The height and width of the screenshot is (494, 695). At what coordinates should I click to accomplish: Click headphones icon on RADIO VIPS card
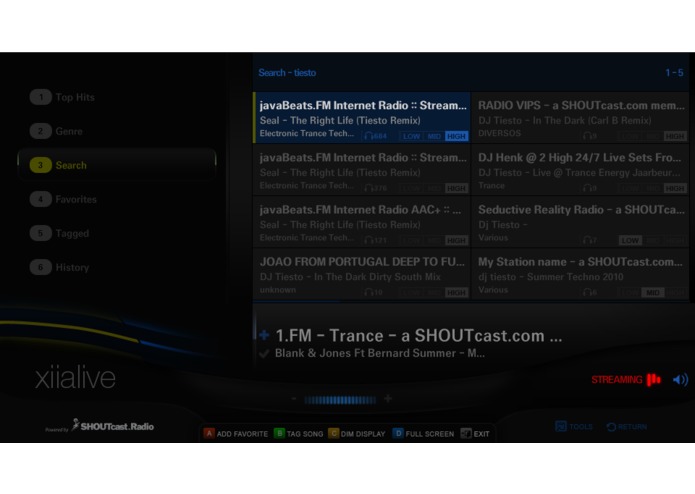[587, 136]
